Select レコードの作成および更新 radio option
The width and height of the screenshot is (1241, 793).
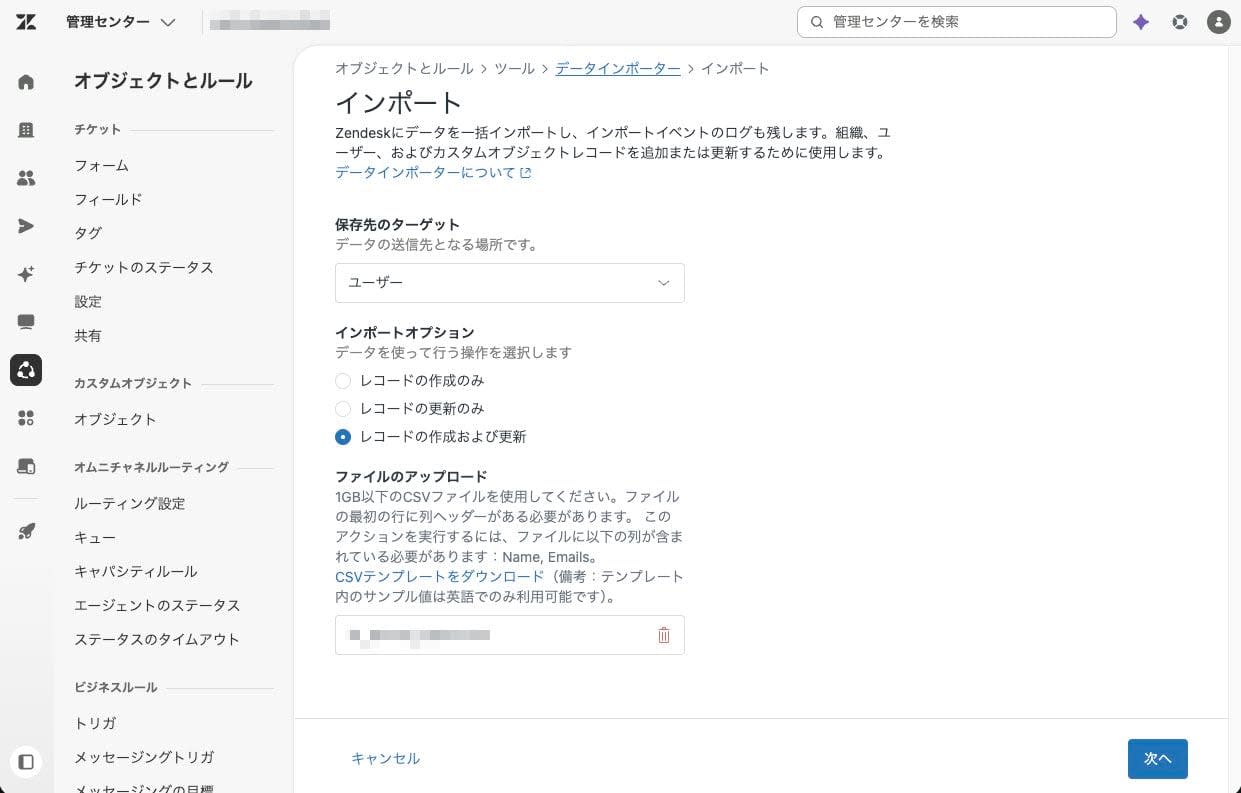(x=343, y=437)
